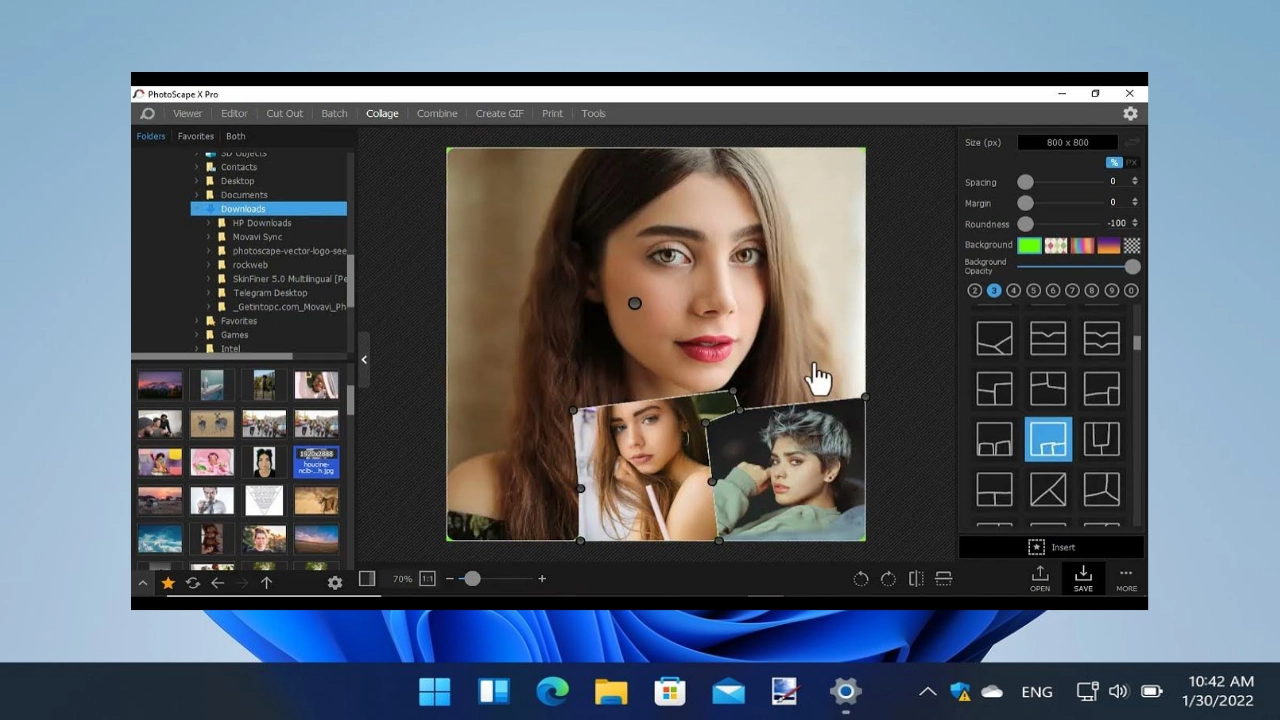Open file browser gear settings
Image resolution: width=1280 pixels, height=720 pixels.
tap(335, 583)
